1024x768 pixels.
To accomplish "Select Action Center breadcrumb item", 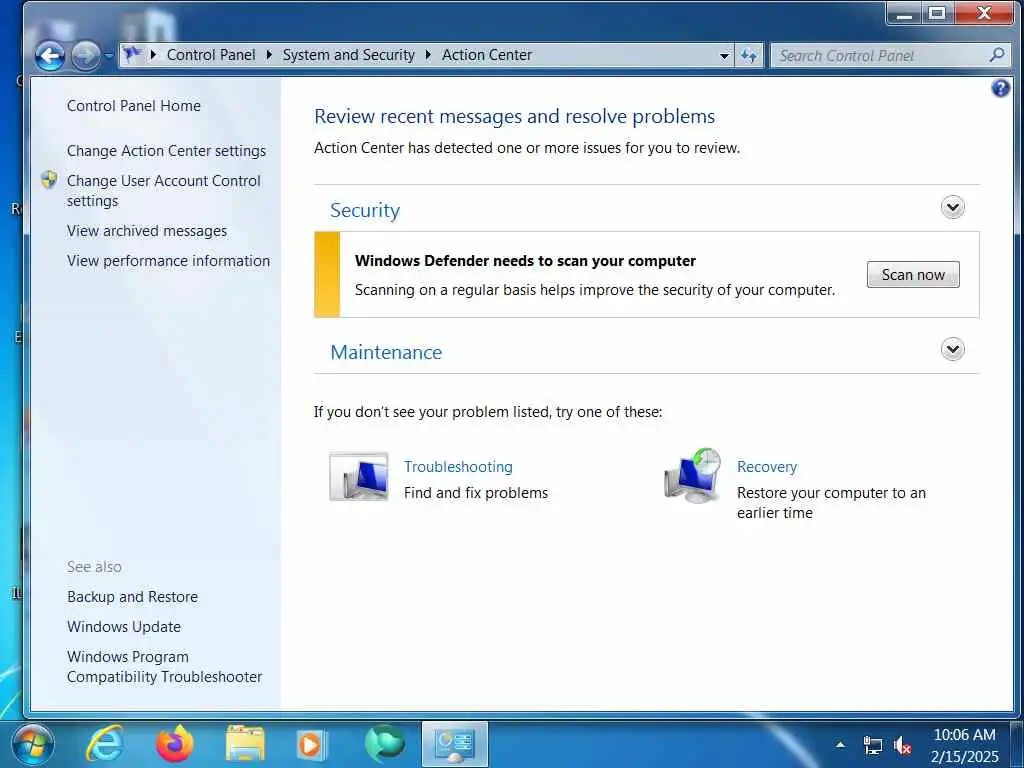I will pos(487,55).
